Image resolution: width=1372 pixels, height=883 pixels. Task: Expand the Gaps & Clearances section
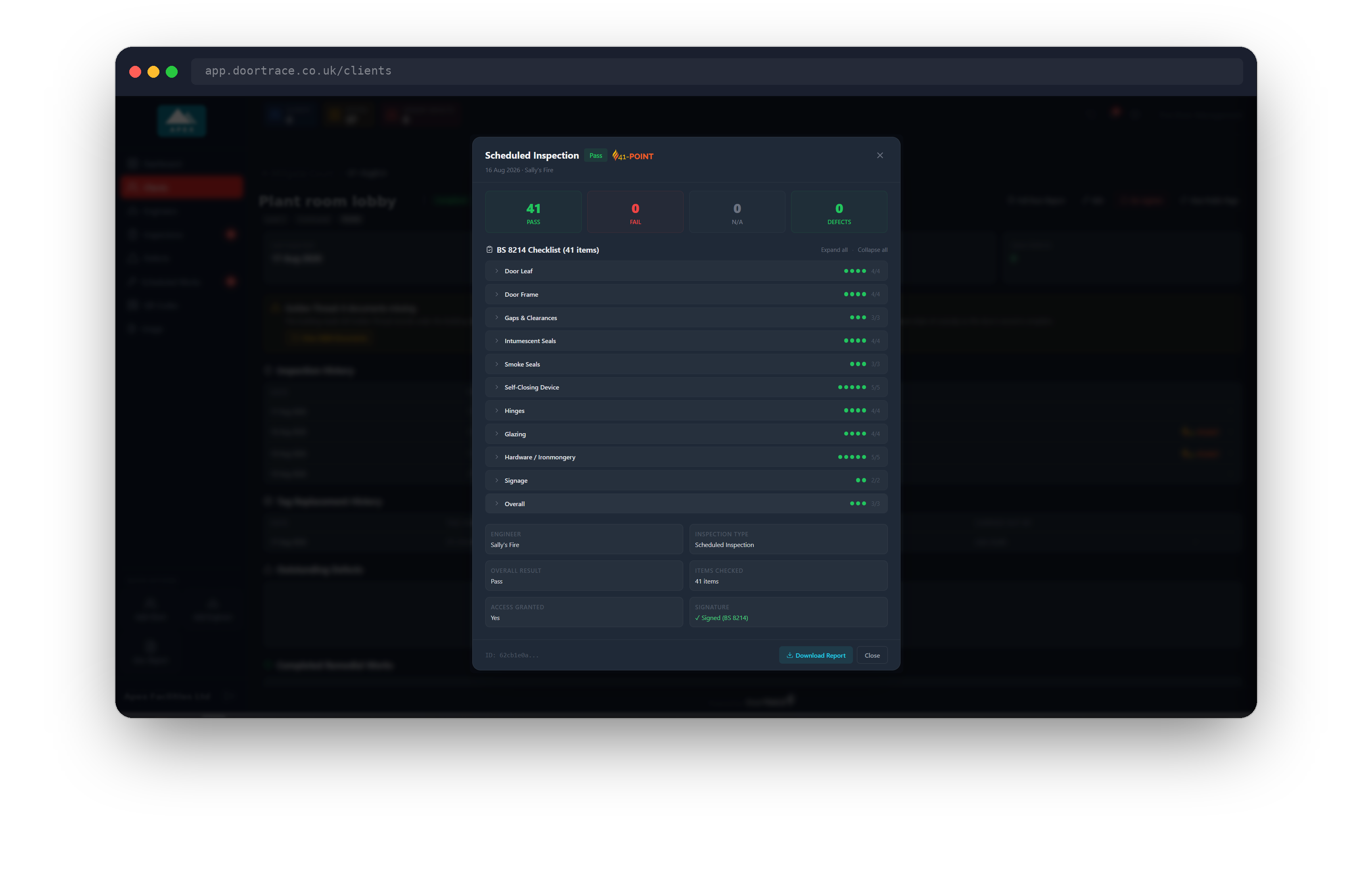pyautogui.click(x=686, y=318)
